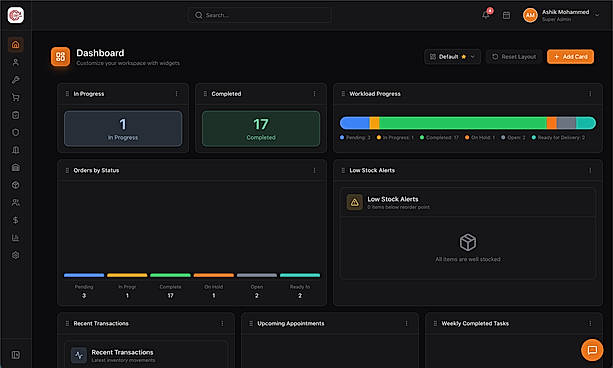Click the teal Ready for Delivery bar segment
The width and height of the screenshot is (613, 368).
[586, 123]
